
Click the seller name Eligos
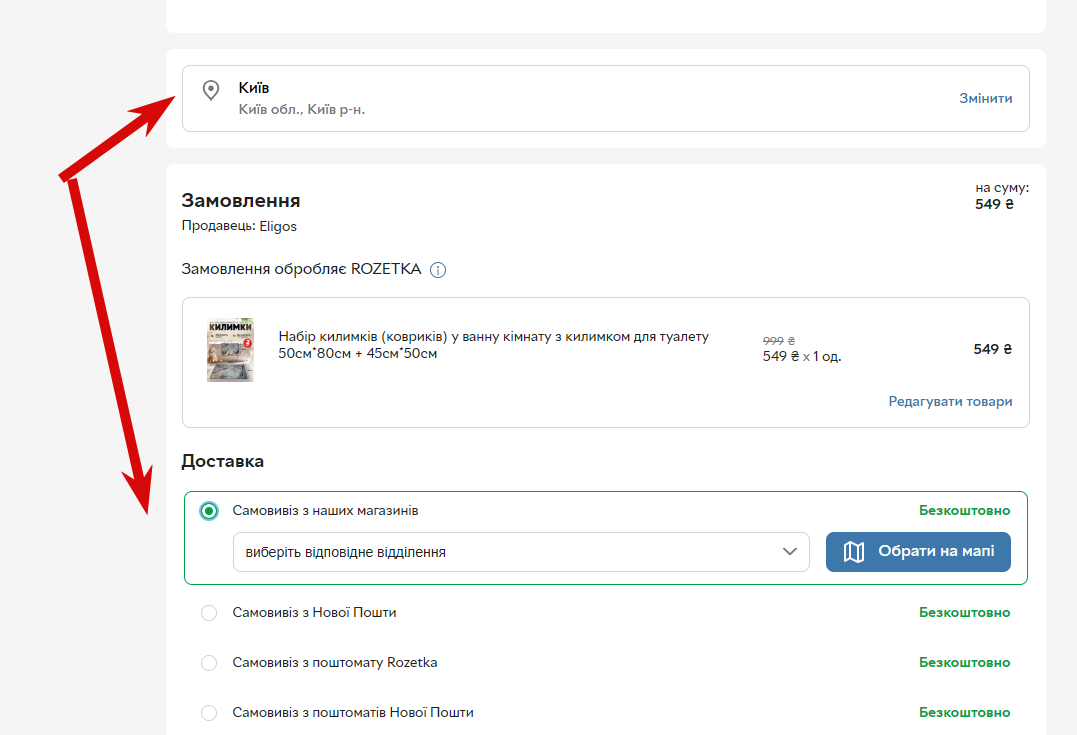pos(277,227)
